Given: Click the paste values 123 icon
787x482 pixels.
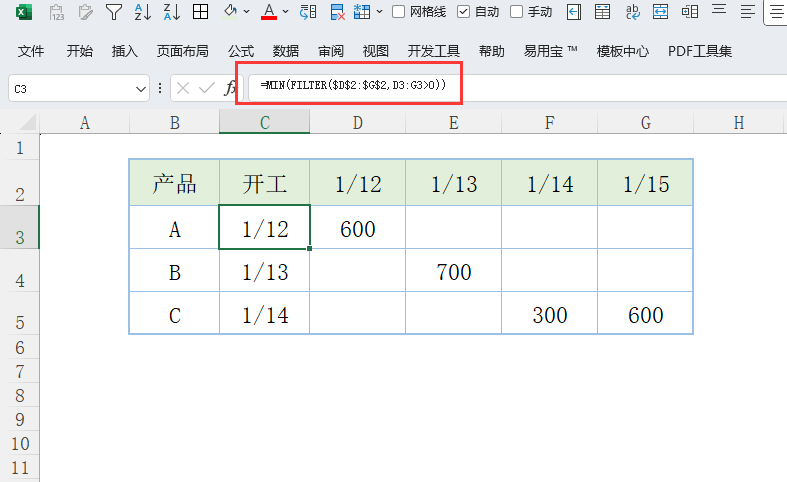Looking at the screenshot, I should pyautogui.click(x=57, y=12).
